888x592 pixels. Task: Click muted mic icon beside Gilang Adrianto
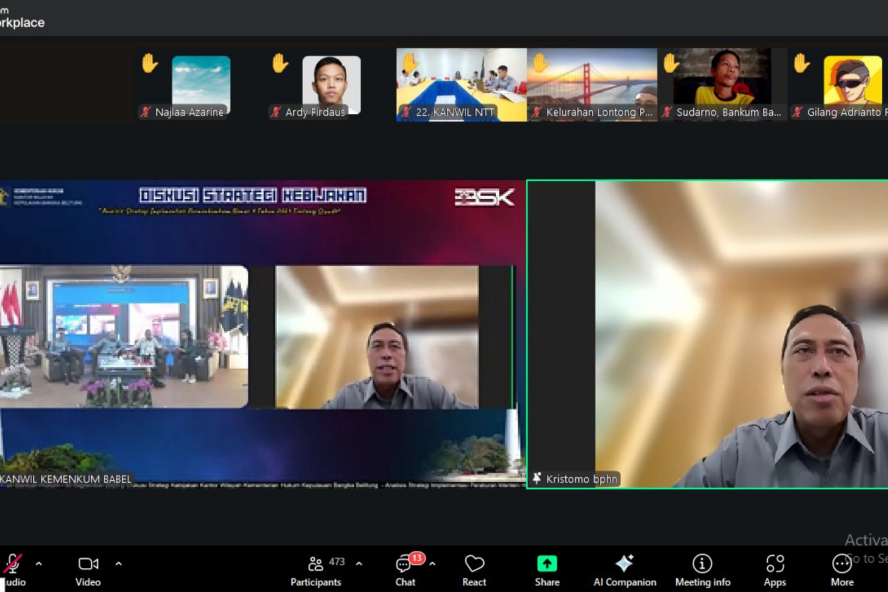coord(797,112)
